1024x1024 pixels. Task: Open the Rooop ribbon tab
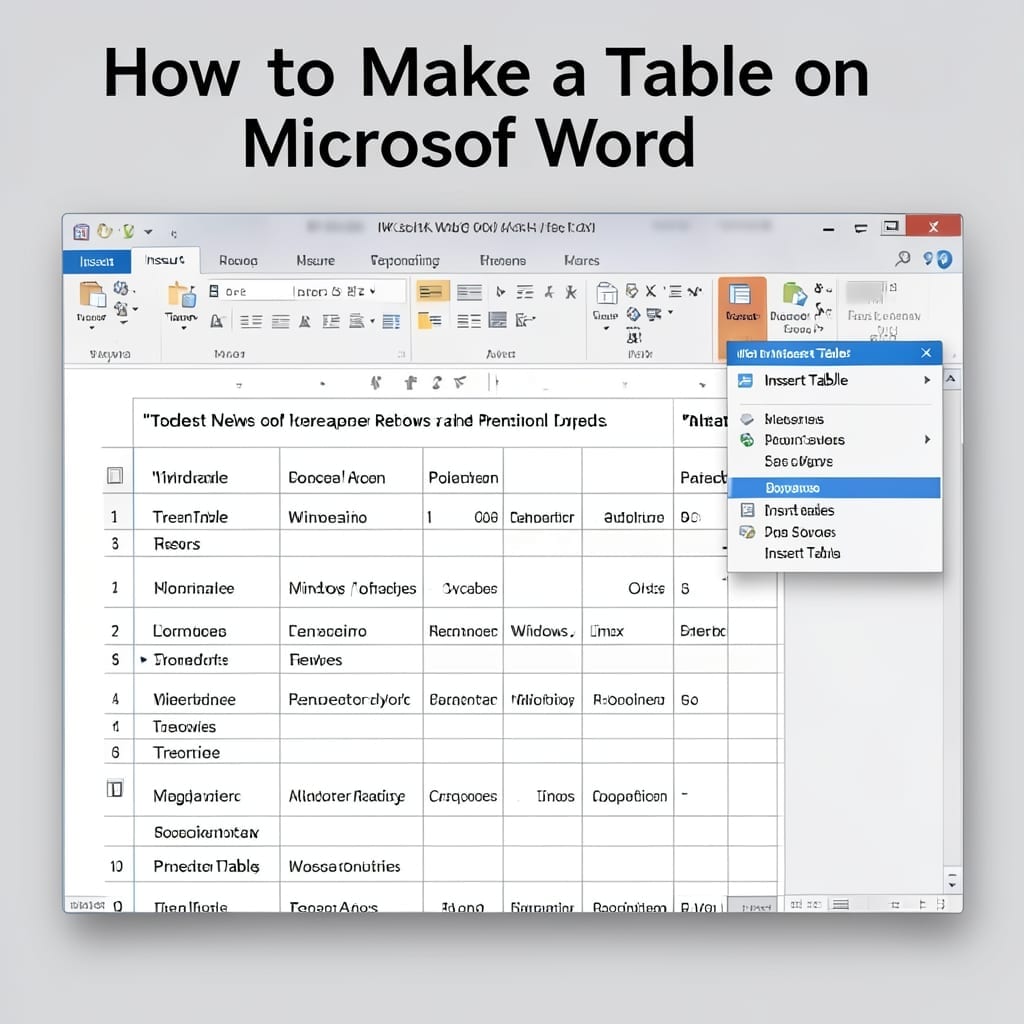[238, 261]
